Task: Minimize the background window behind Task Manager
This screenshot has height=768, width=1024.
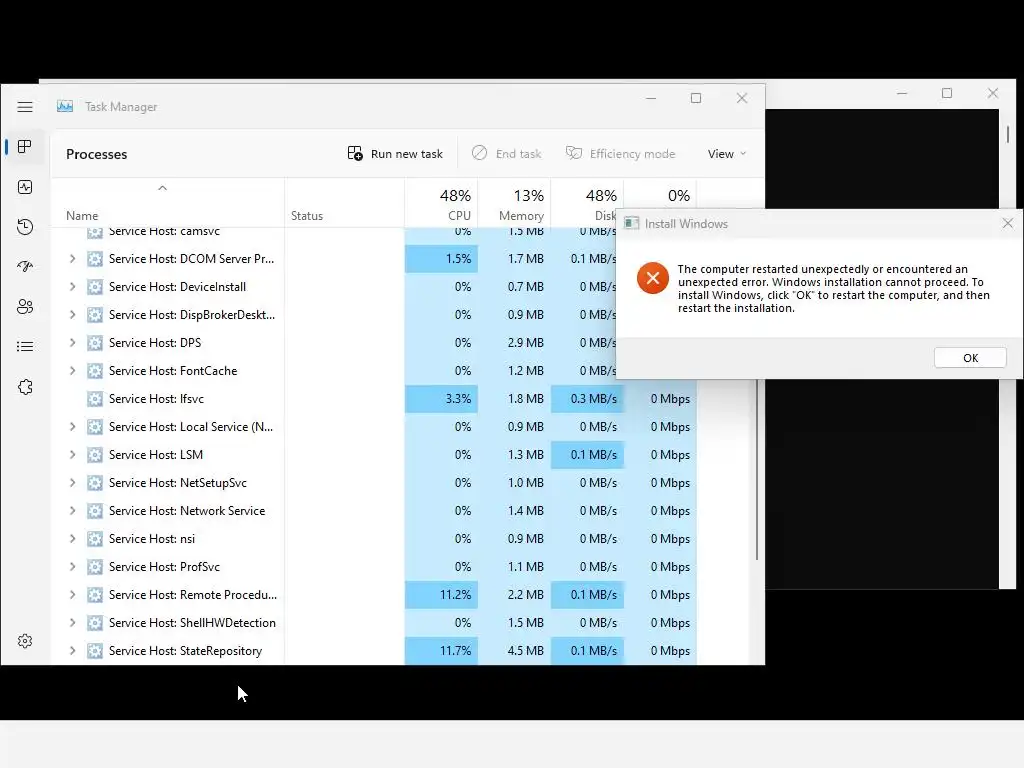Action: [x=902, y=93]
